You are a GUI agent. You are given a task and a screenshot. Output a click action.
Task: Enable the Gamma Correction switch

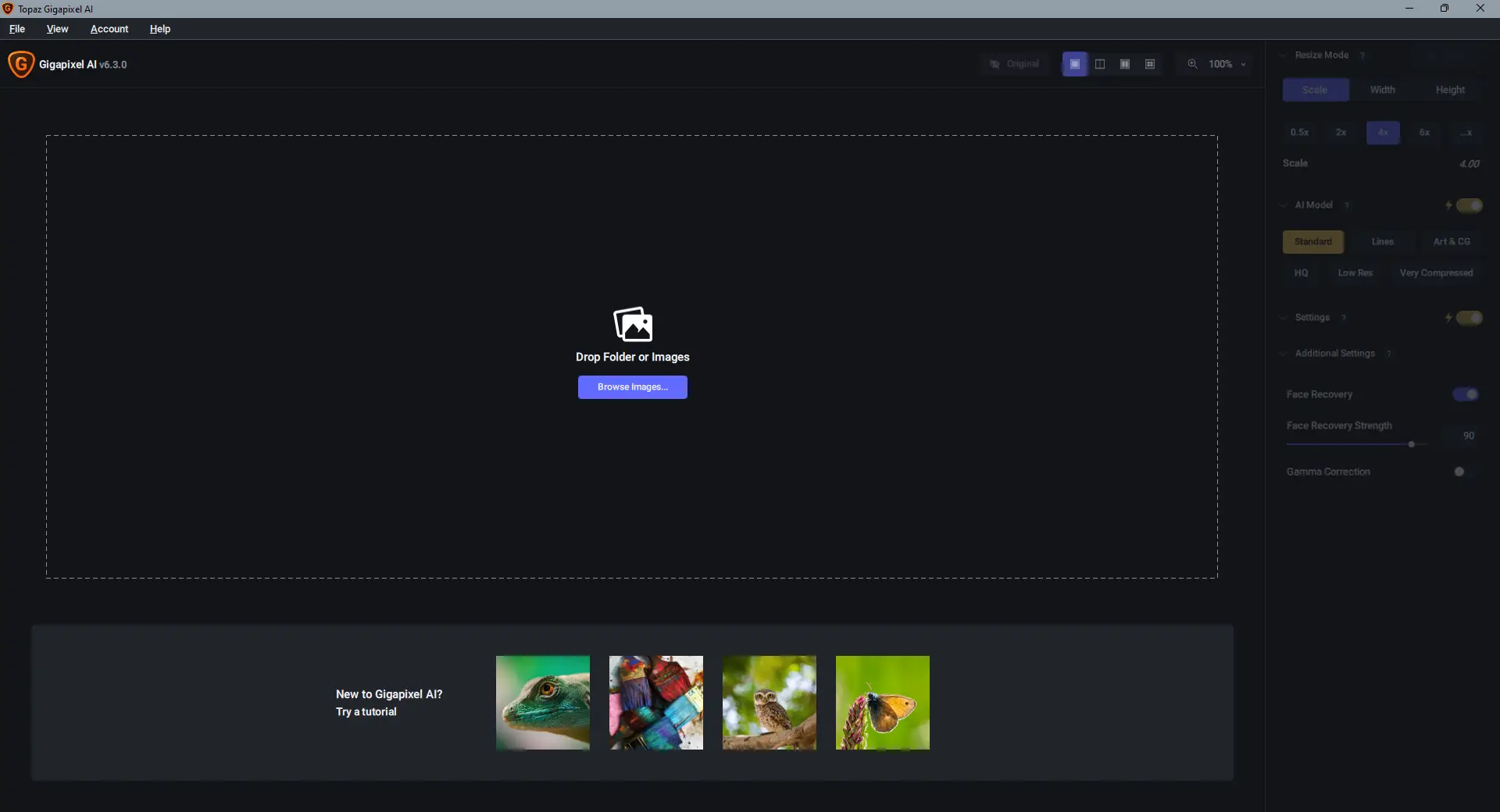point(1466,472)
